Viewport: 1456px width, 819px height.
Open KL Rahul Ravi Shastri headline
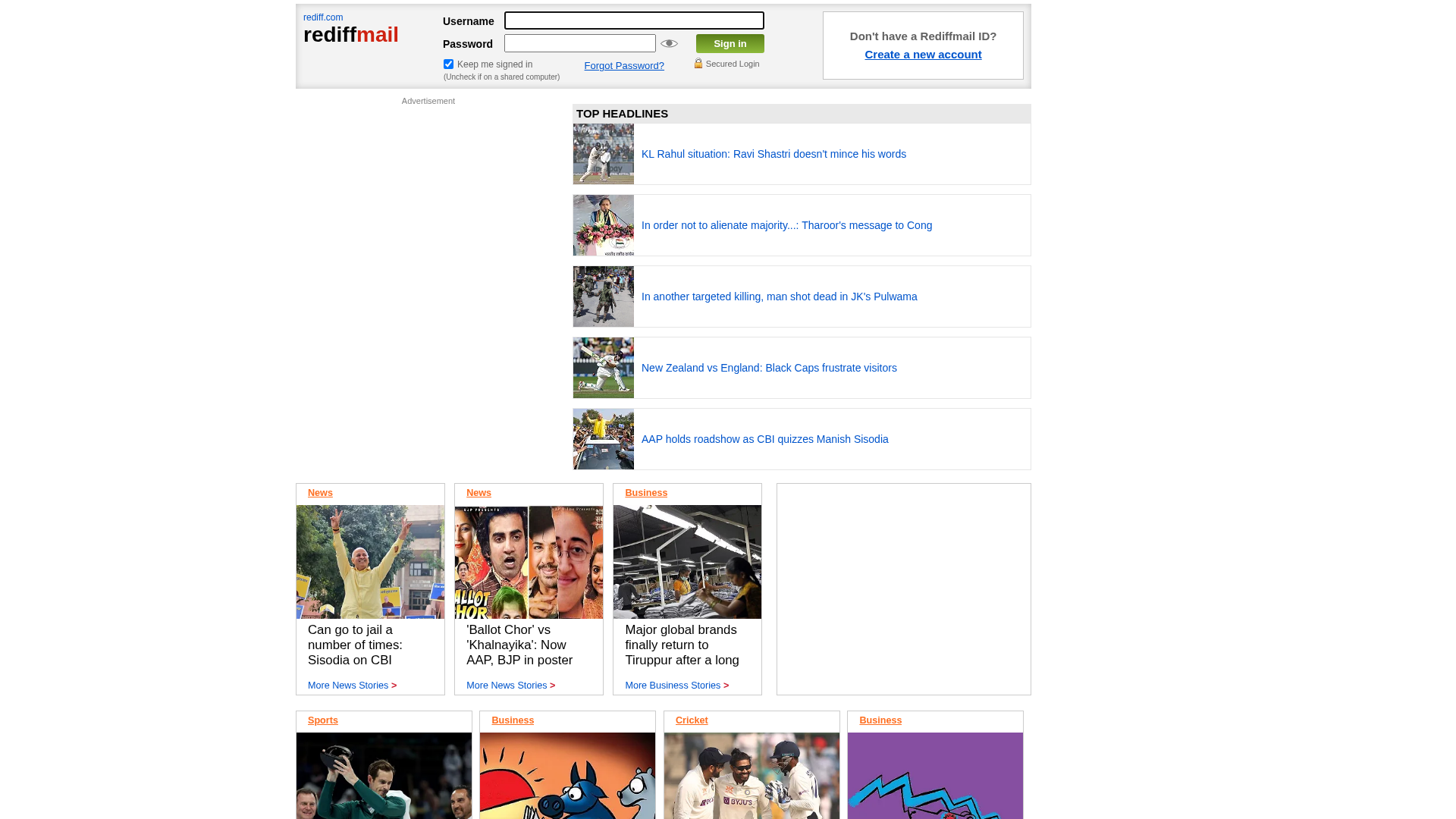[773, 154]
